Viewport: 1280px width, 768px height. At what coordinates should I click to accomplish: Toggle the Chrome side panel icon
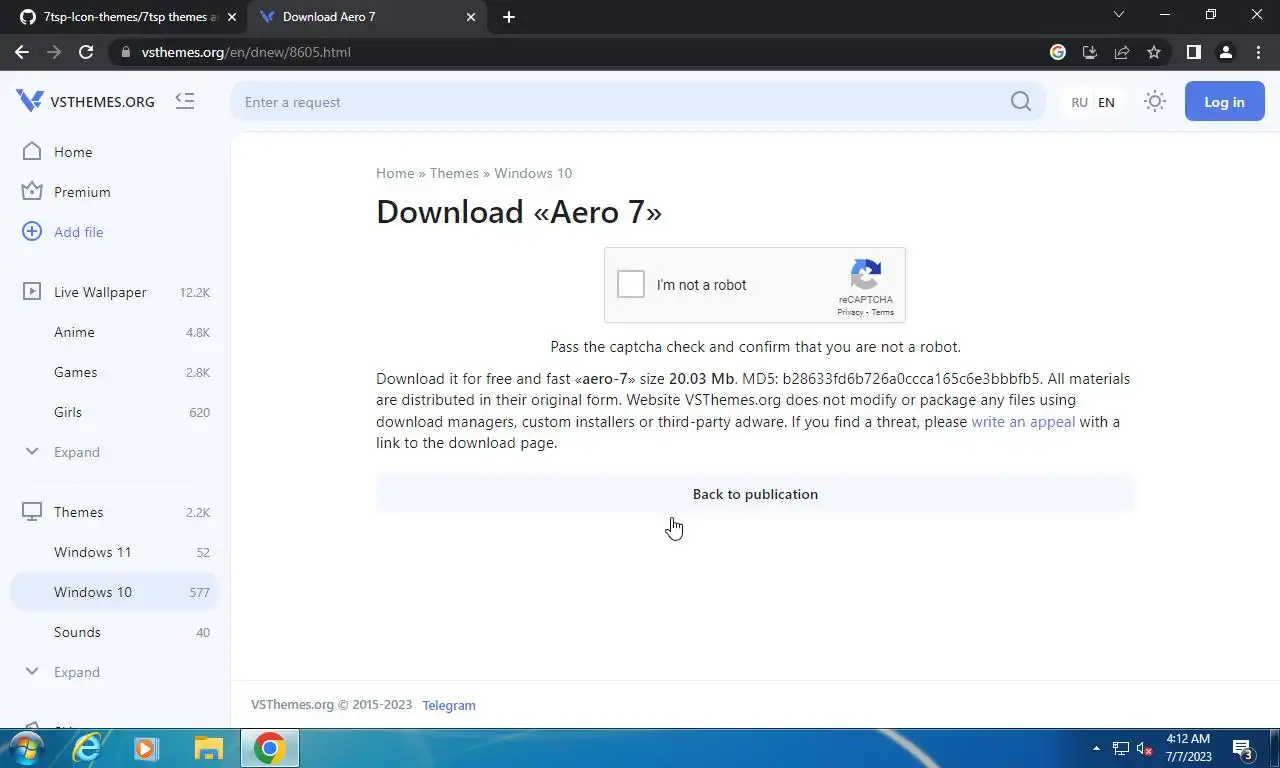1193,52
